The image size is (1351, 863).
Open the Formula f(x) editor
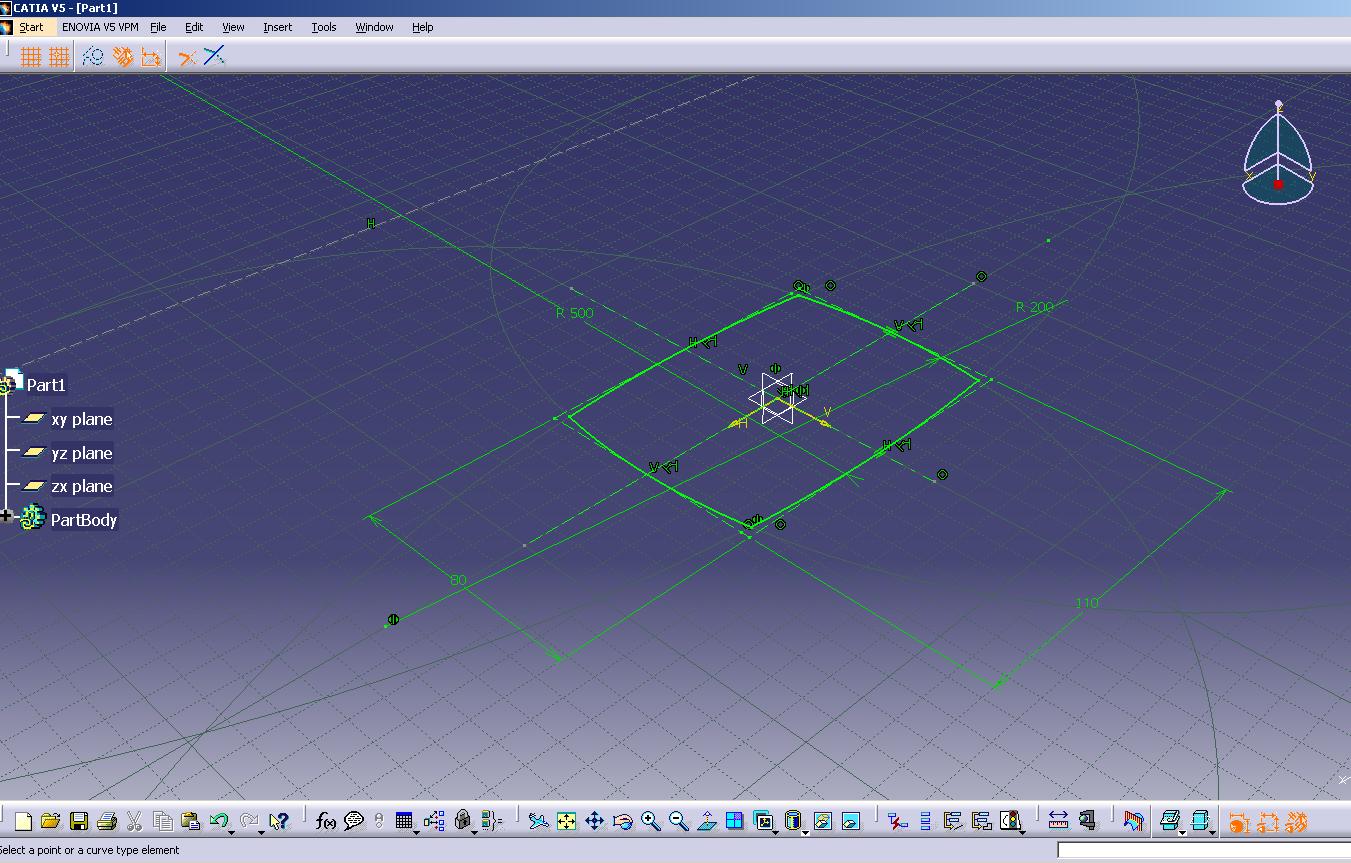[x=325, y=821]
